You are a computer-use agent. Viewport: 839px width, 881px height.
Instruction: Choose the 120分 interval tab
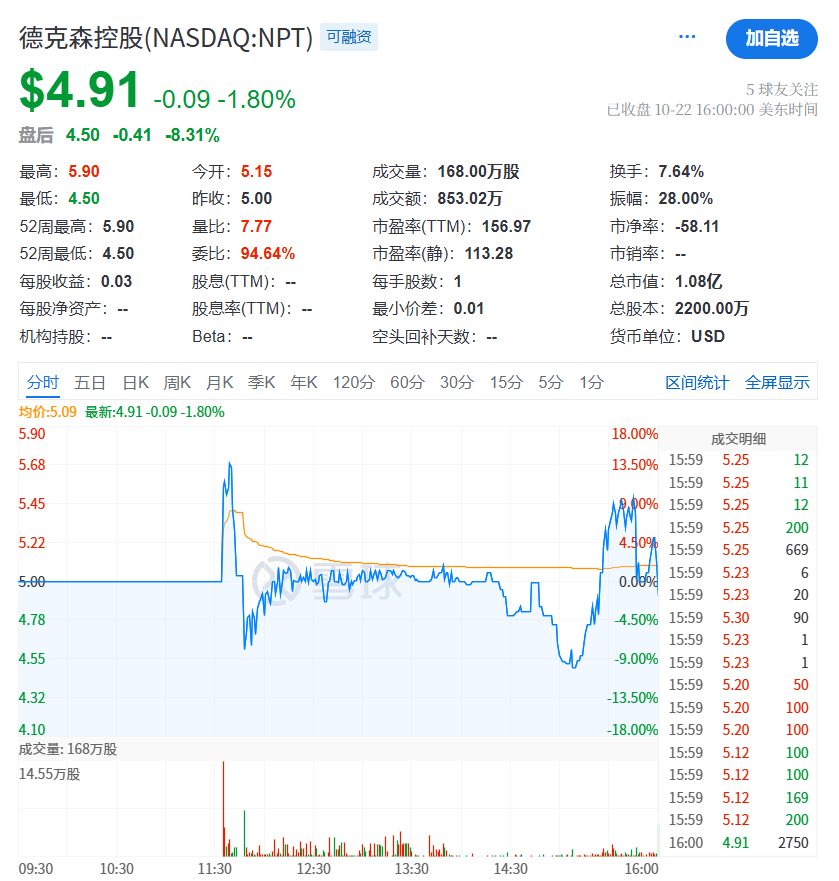[354, 382]
